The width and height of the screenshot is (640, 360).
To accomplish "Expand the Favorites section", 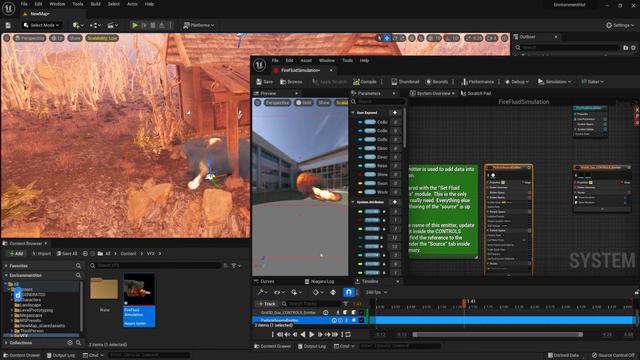I will click(6, 266).
